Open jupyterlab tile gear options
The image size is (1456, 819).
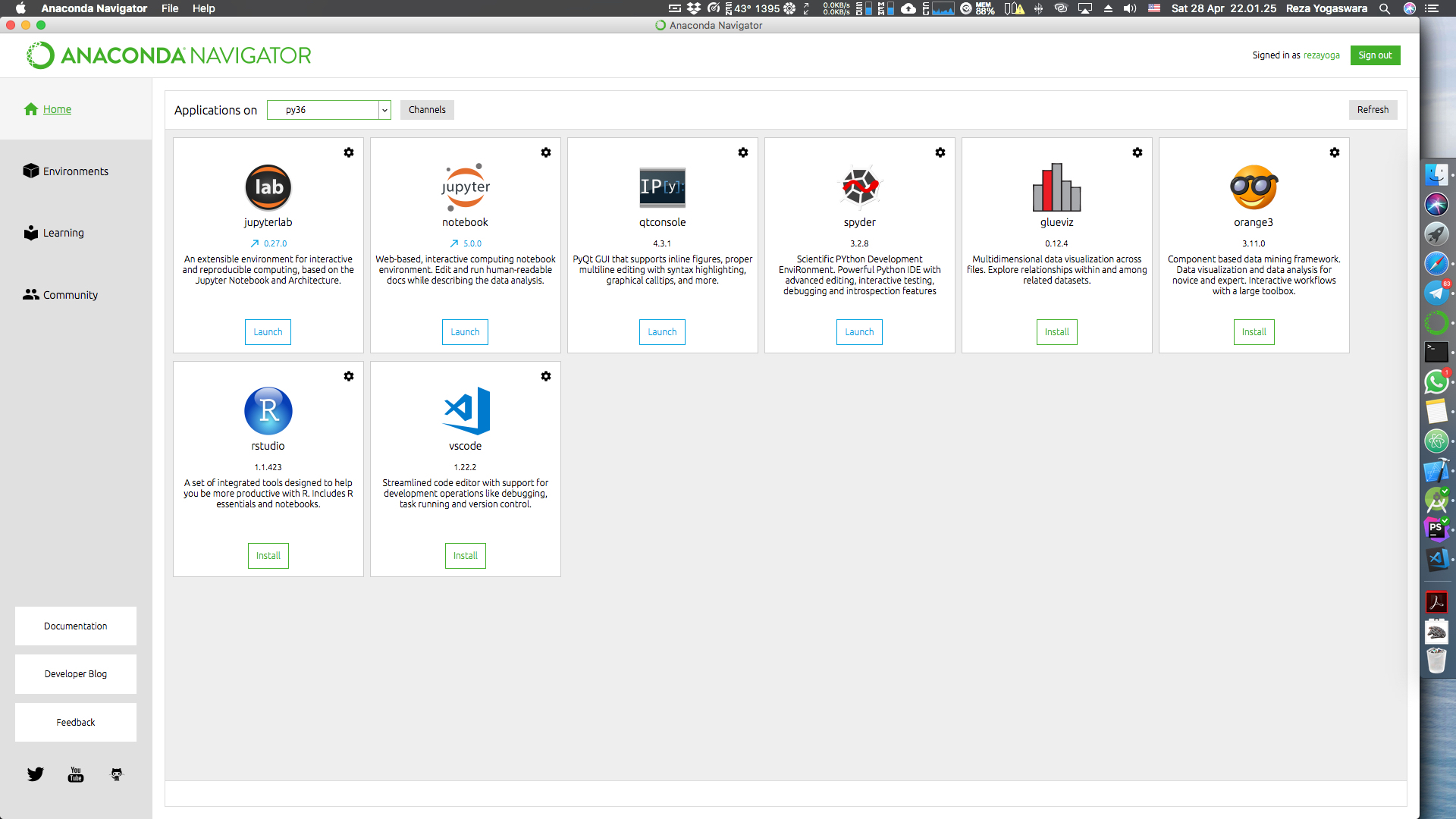click(x=349, y=152)
